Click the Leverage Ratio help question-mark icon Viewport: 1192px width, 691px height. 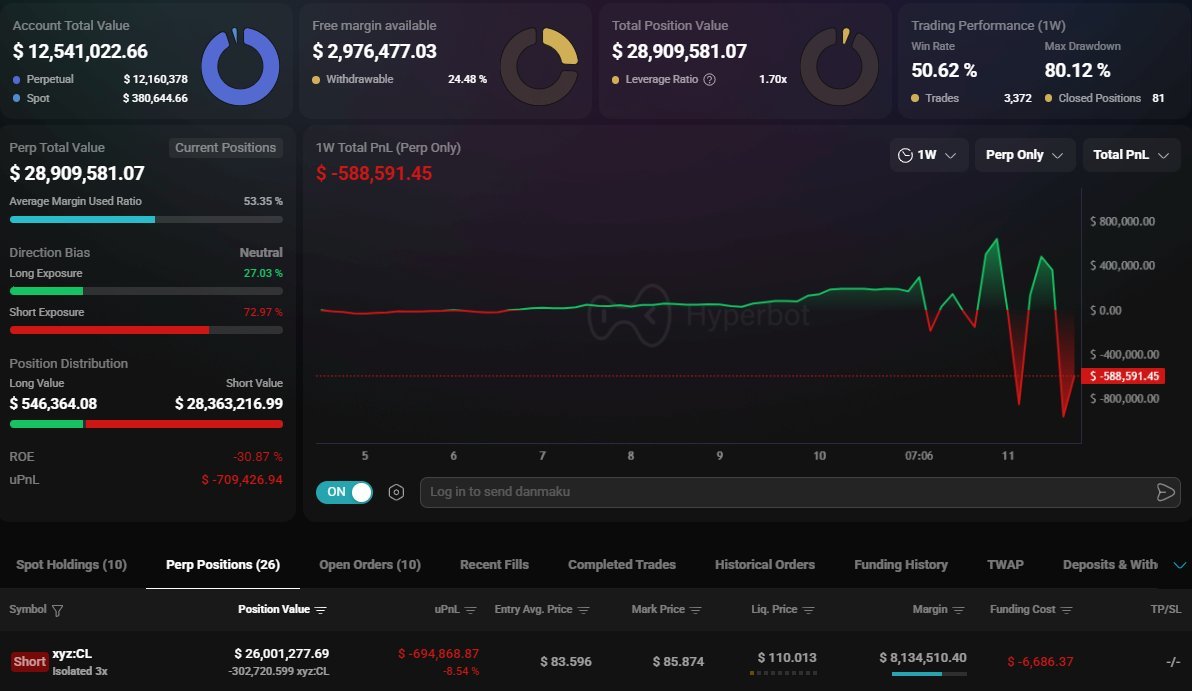[x=709, y=79]
